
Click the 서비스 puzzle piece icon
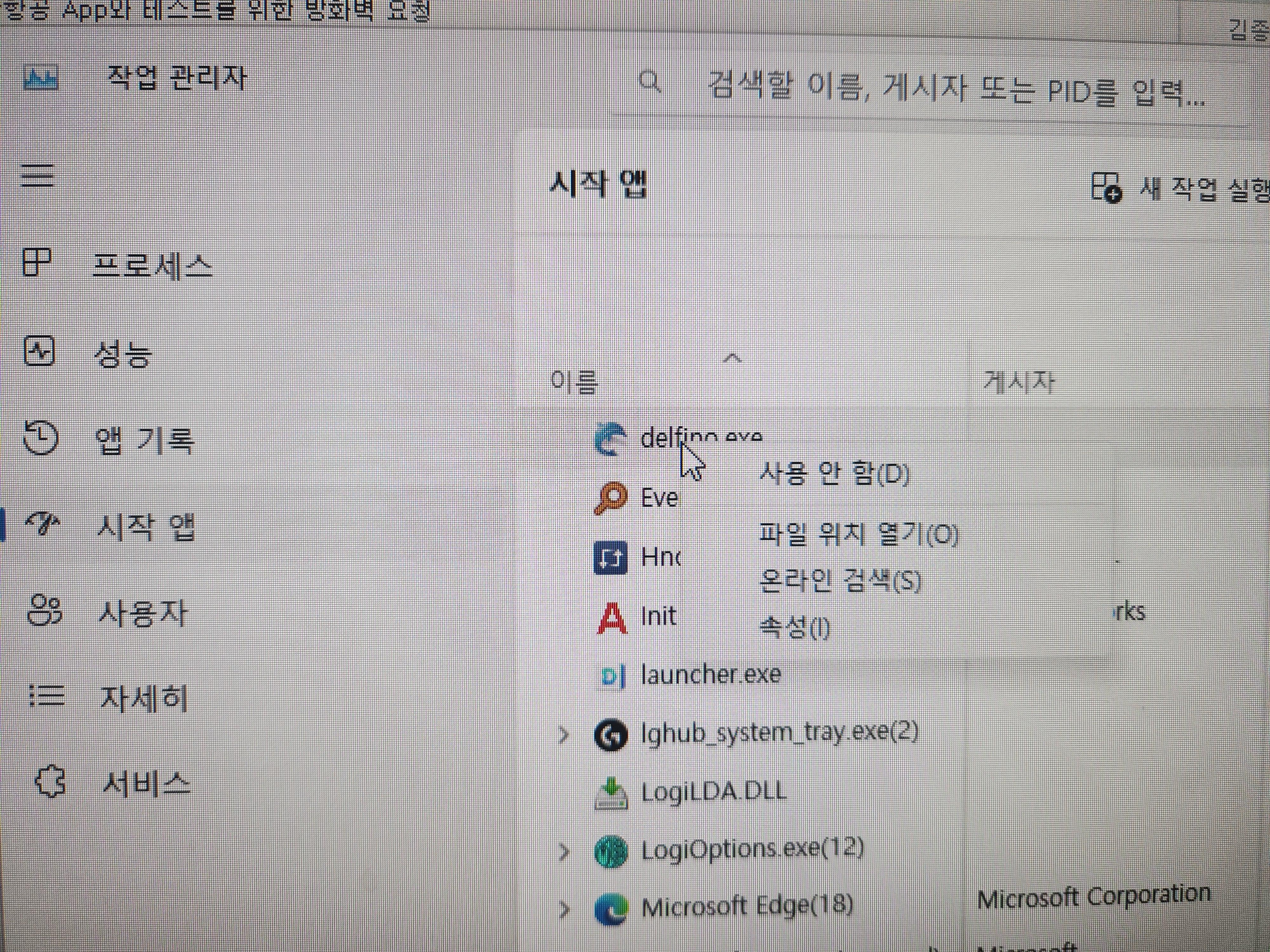click(x=50, y=782)
